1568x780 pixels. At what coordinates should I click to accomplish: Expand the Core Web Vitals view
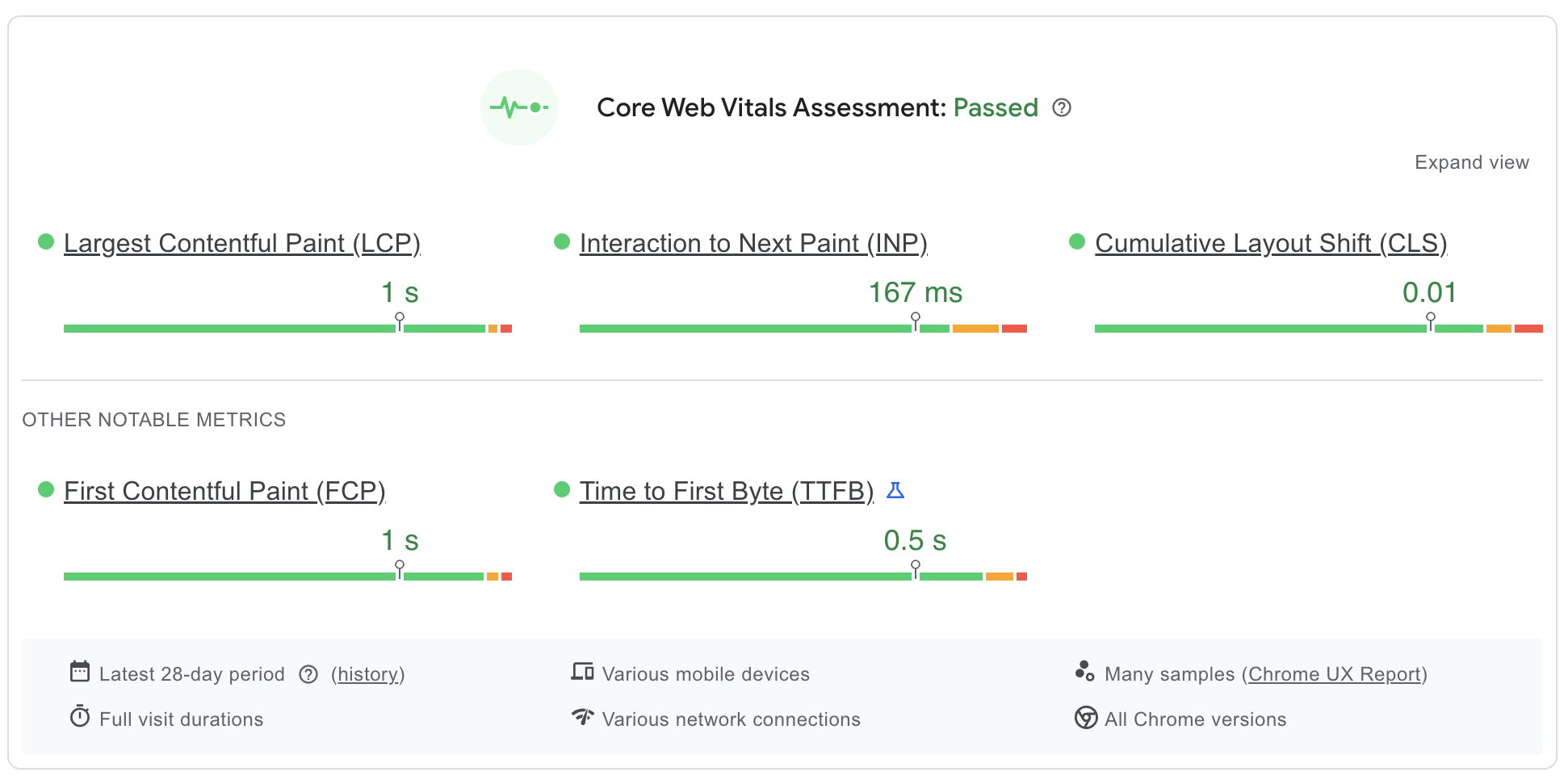tap(1471, 162)
